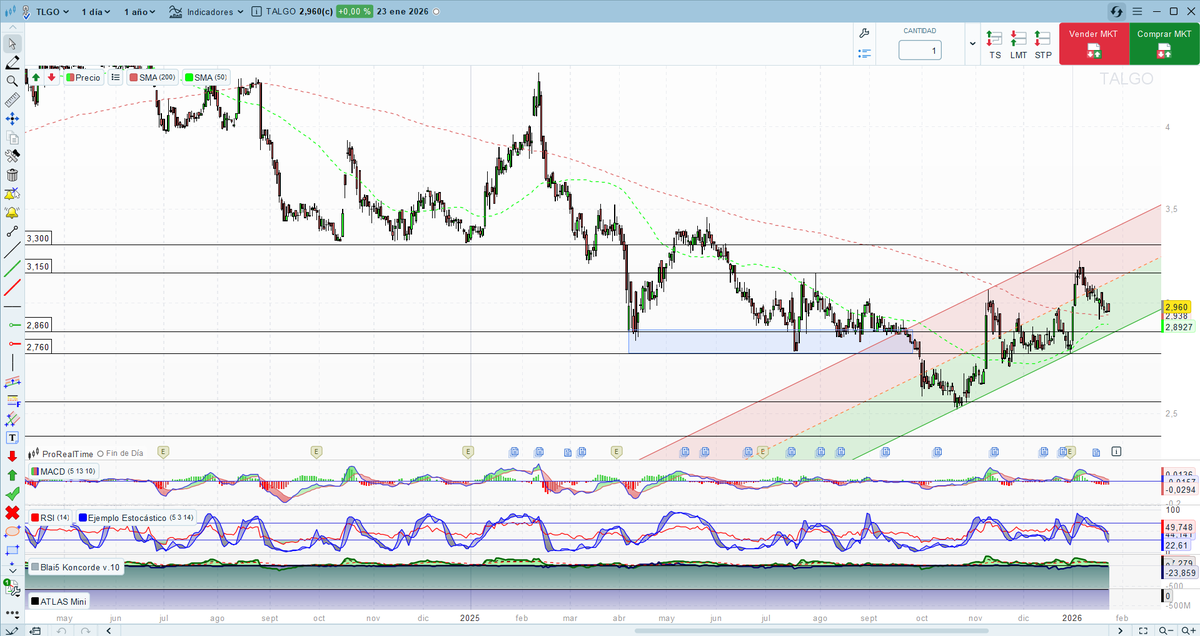
Task: Toggle SMA (200) indicator legend
Action: pyautogui.click(x=153, y=77)
